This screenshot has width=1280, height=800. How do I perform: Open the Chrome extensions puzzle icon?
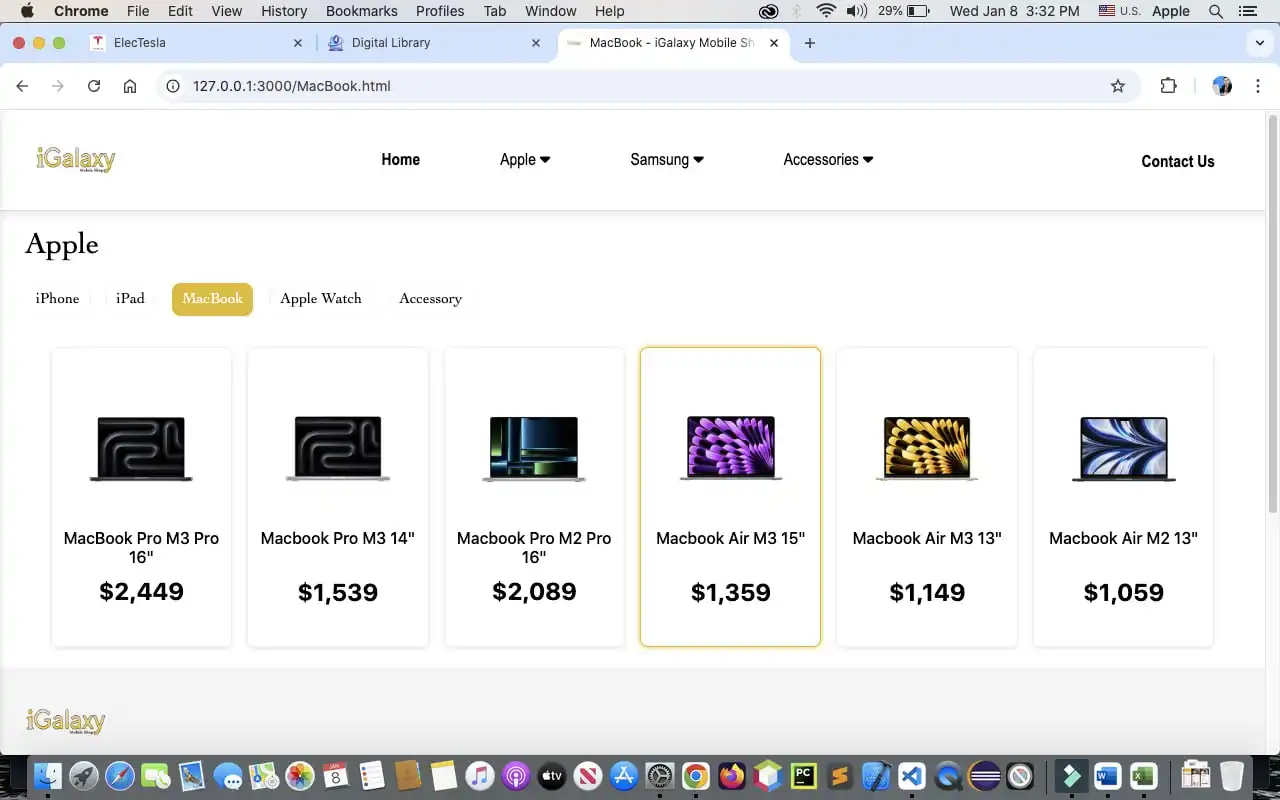[1168, 86]
